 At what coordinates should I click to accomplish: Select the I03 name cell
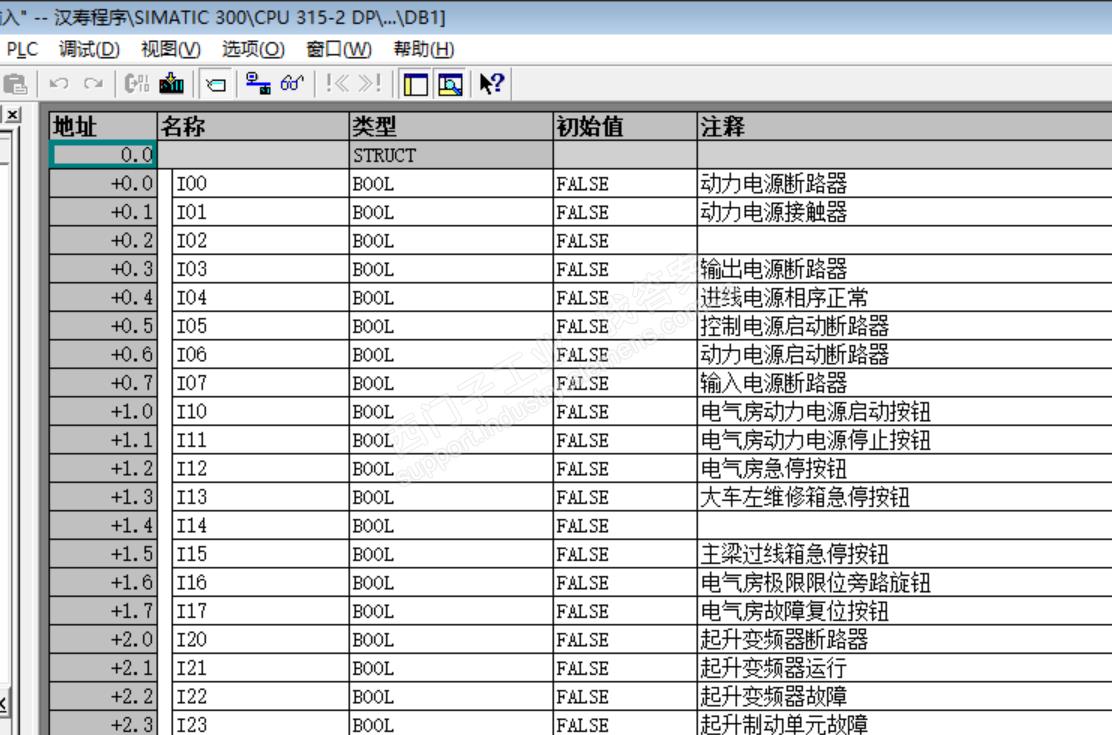pos(260,269)
